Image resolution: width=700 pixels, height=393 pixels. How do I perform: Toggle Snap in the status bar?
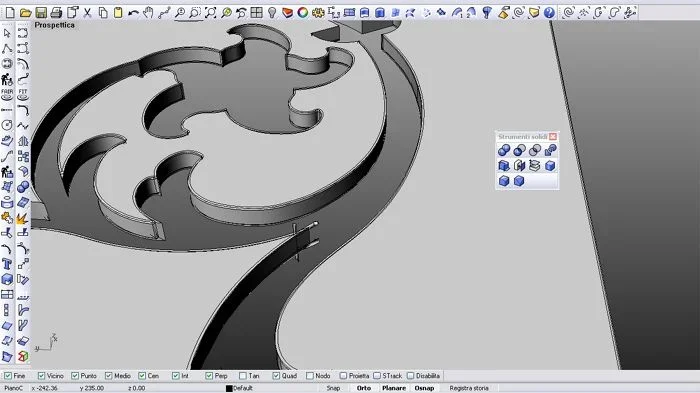pos(333,388)
